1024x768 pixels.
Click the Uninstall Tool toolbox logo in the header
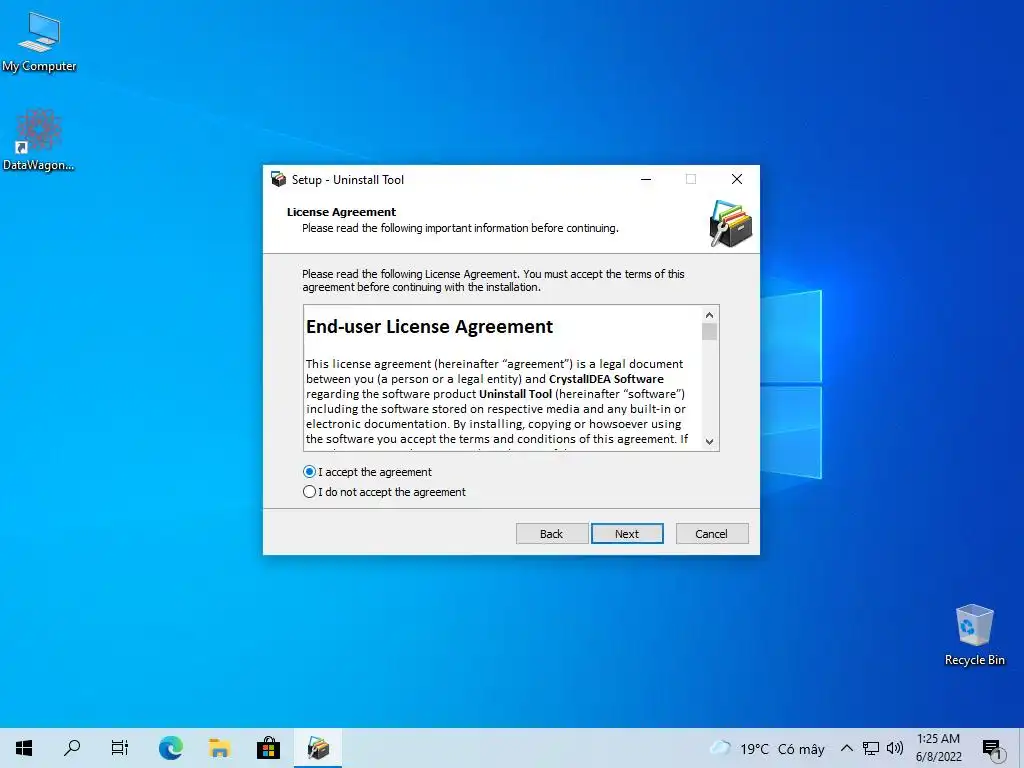730,224
